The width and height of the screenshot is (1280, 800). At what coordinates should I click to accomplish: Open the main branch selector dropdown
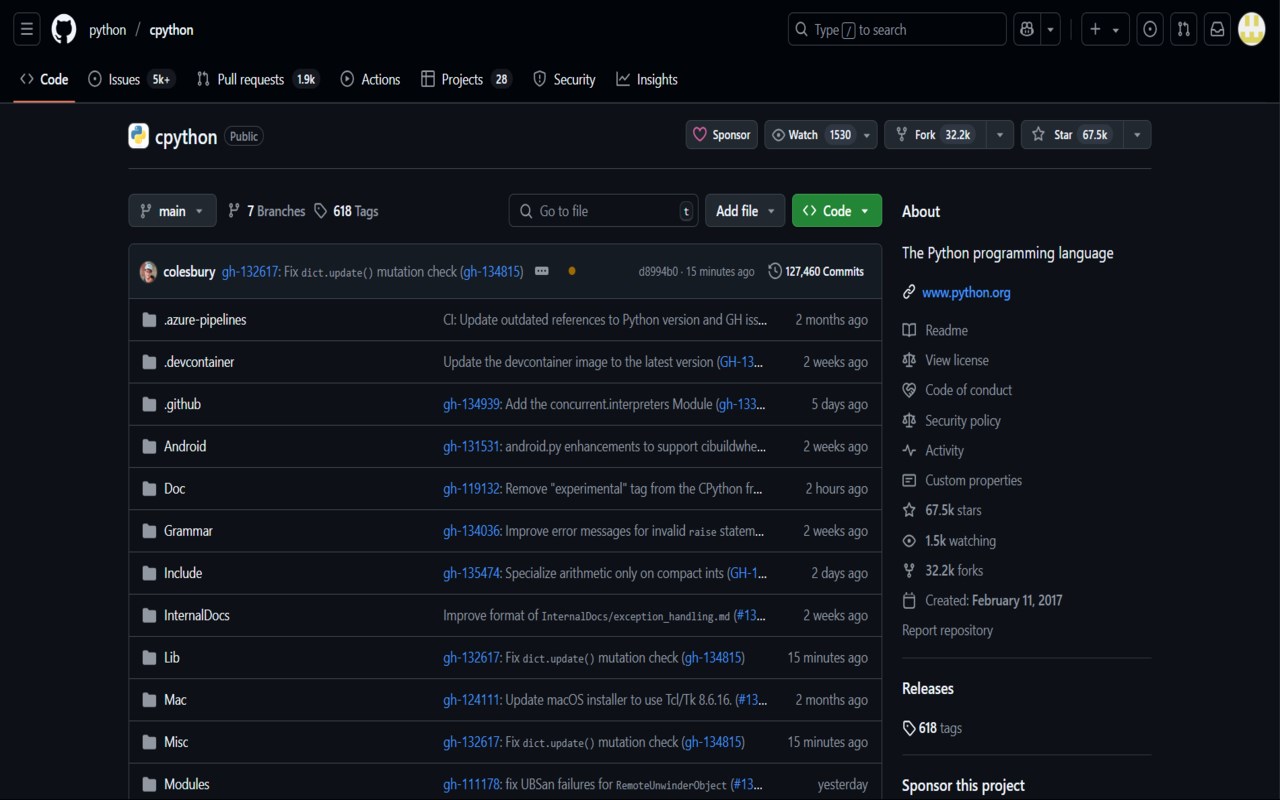[x=172, y=211]
